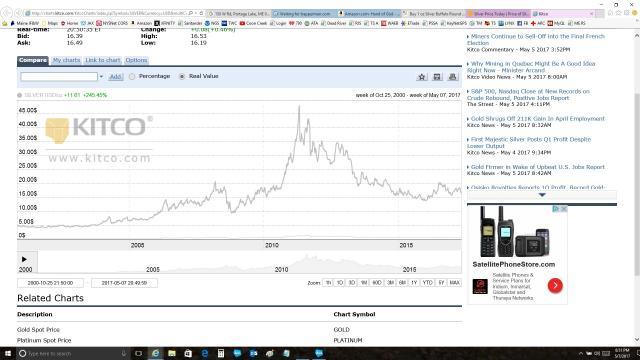This screenshot has height=360, width=640.
Task: Click the mini timeline range navigator
Action: (249, 262)
